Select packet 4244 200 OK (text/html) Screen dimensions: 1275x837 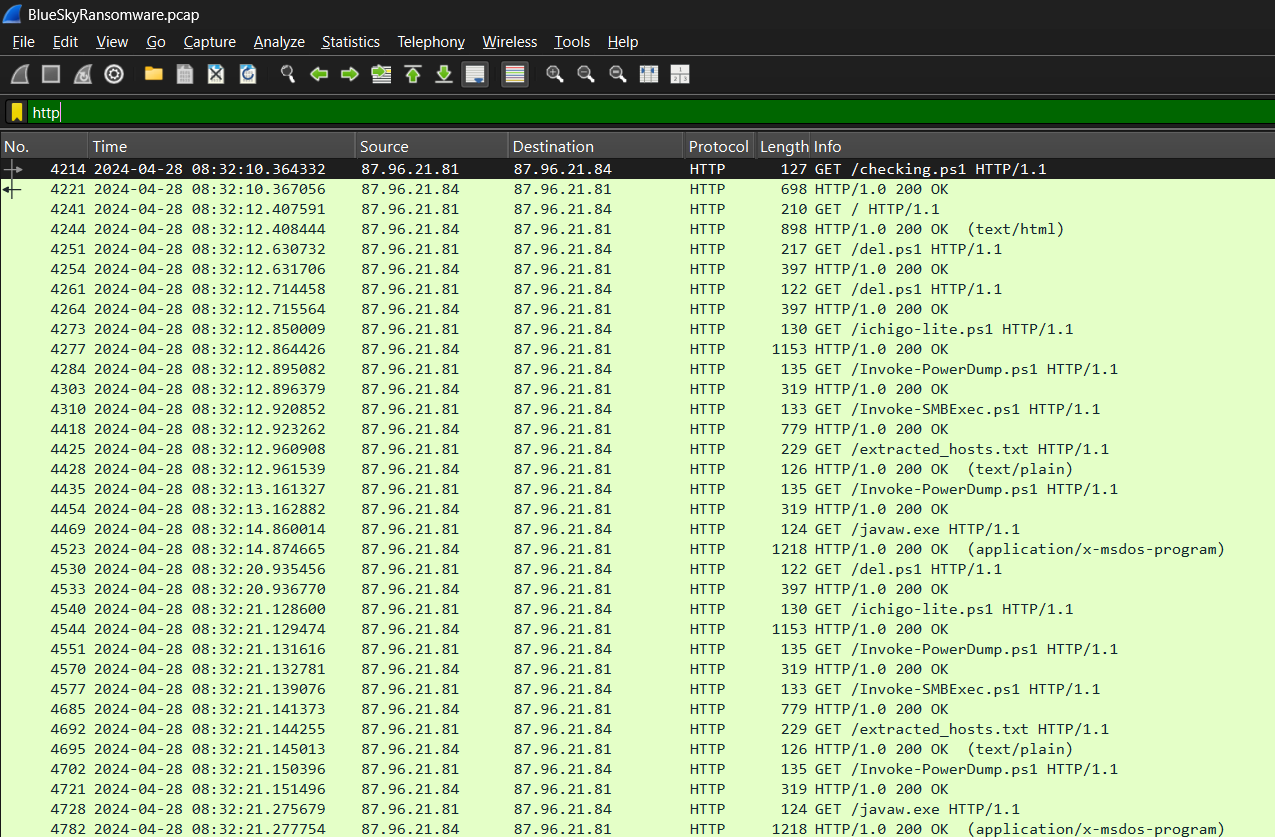click(x=637, y=229)
